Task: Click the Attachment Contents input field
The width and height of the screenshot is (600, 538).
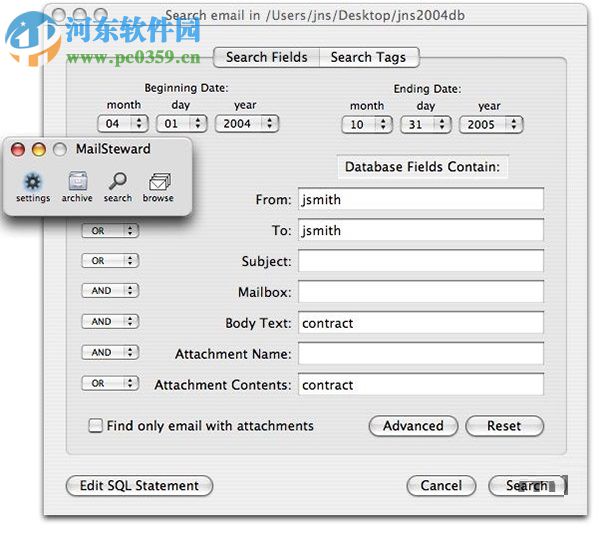Action: [421, 385]
